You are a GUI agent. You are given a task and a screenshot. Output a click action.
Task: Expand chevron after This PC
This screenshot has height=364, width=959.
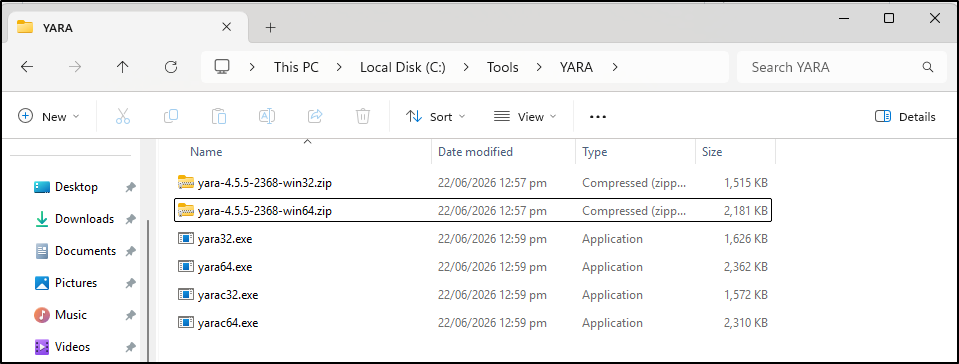[339, 67]
